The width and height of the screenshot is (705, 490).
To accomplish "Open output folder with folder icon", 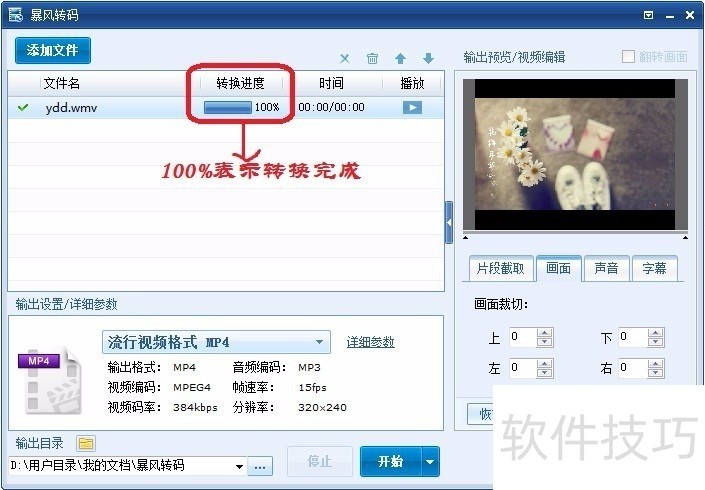I will (x=85, y=444).
